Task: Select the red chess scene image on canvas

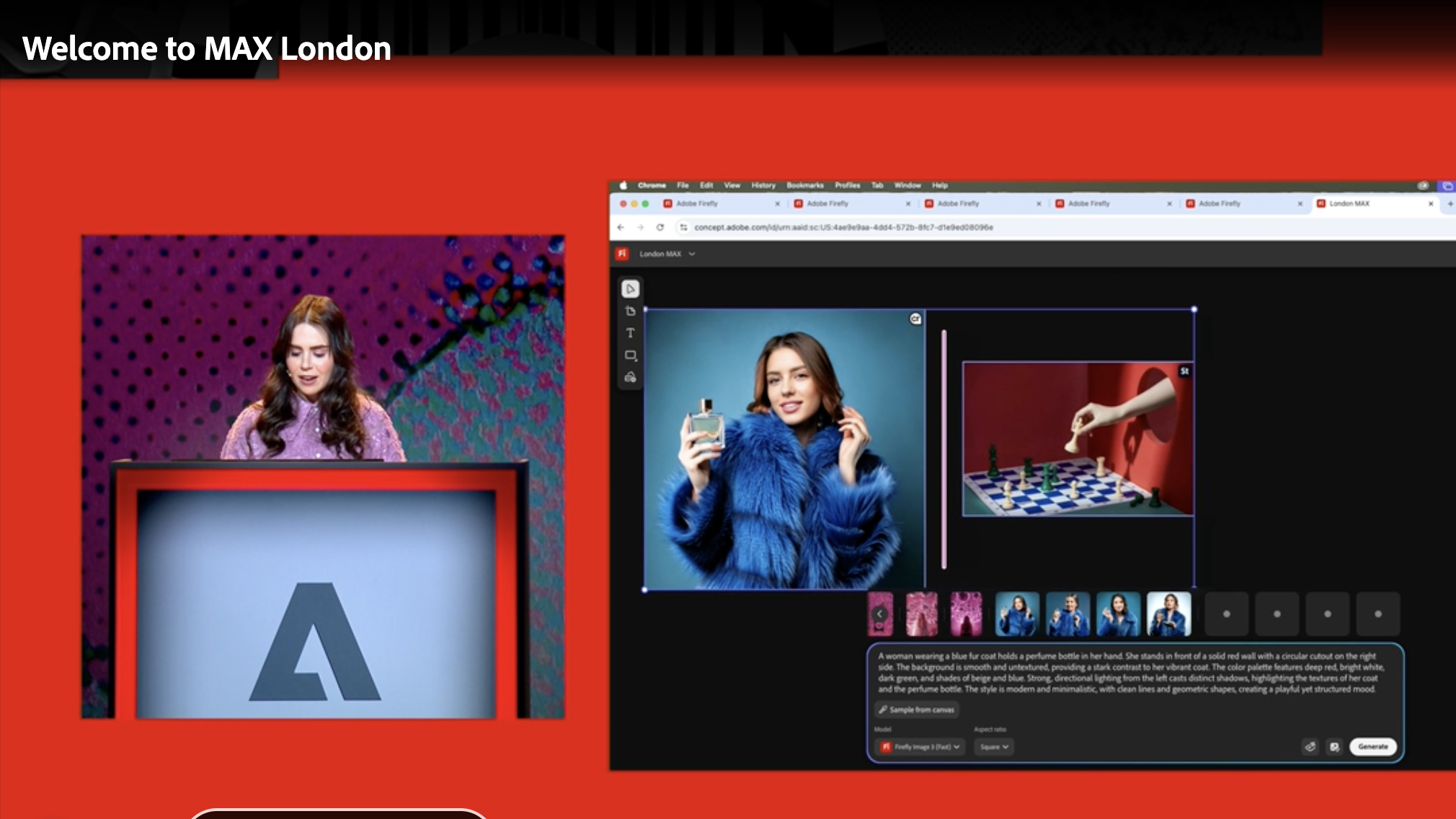Action: pos(1078,439)
